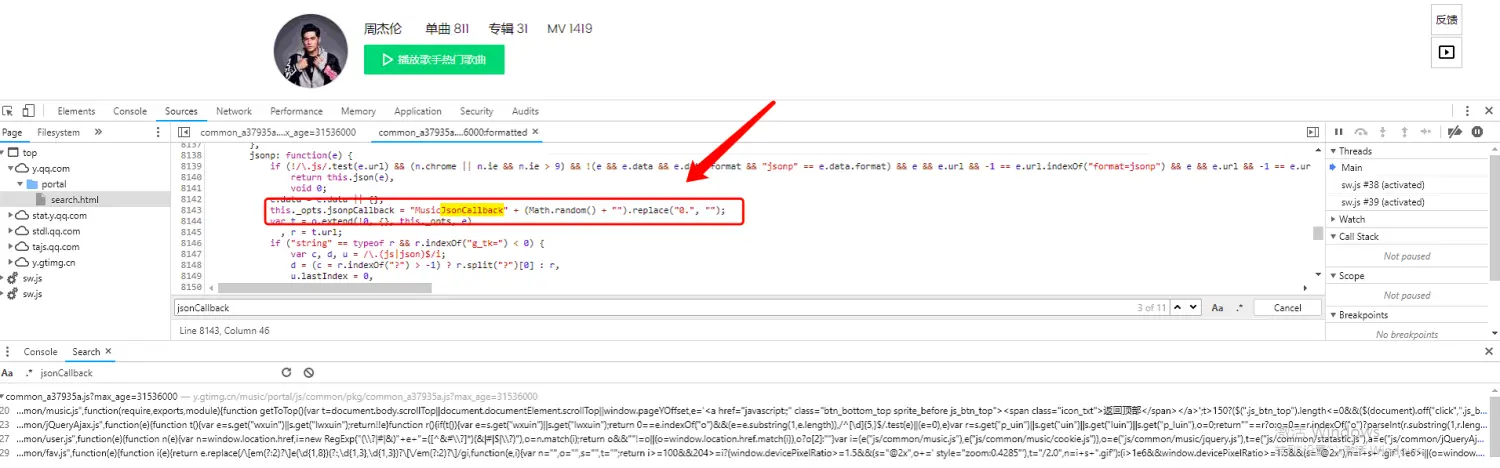Select the Console tab in the drawer
Viewport: 1500px width, 468px height.
pyautogui.click(x=41, y=352)
